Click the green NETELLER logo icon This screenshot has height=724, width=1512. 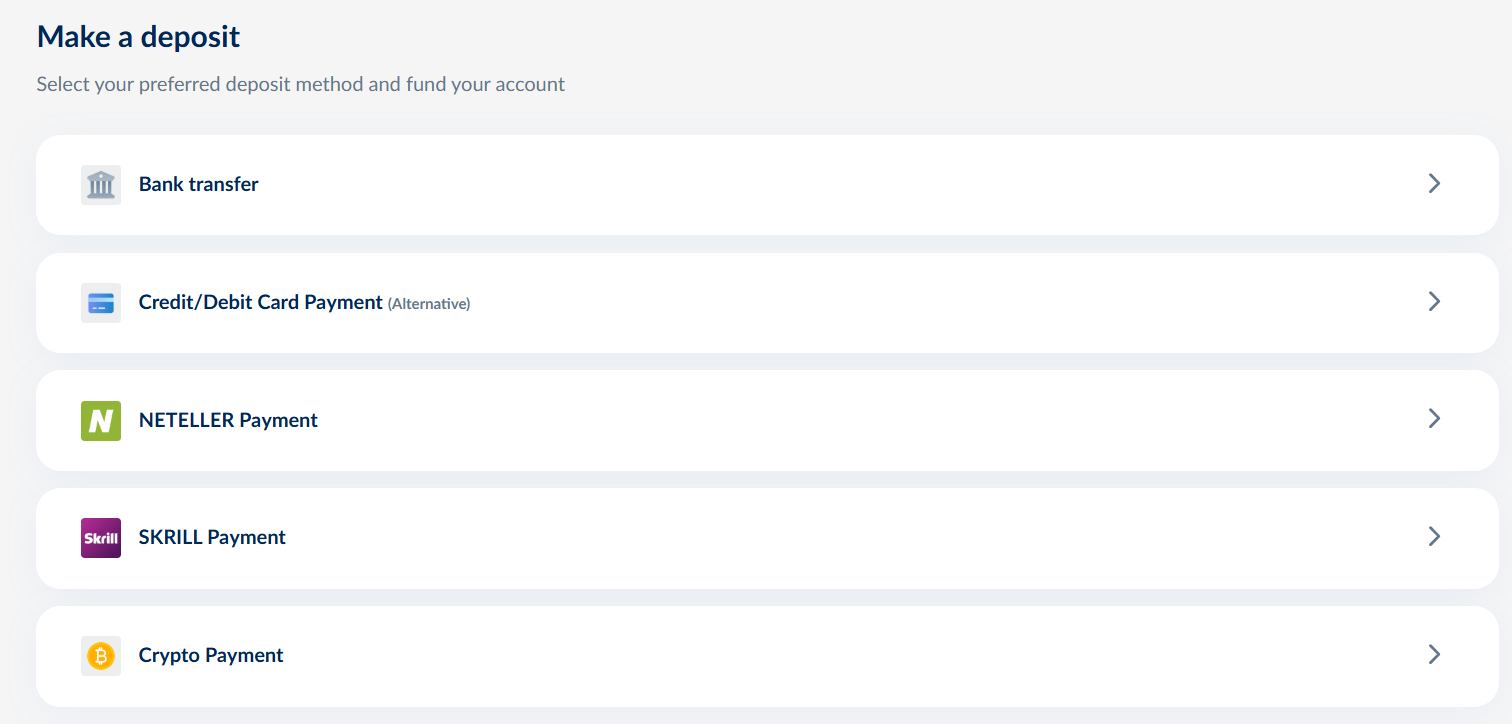pyautogui.click(x=101, y=421)
